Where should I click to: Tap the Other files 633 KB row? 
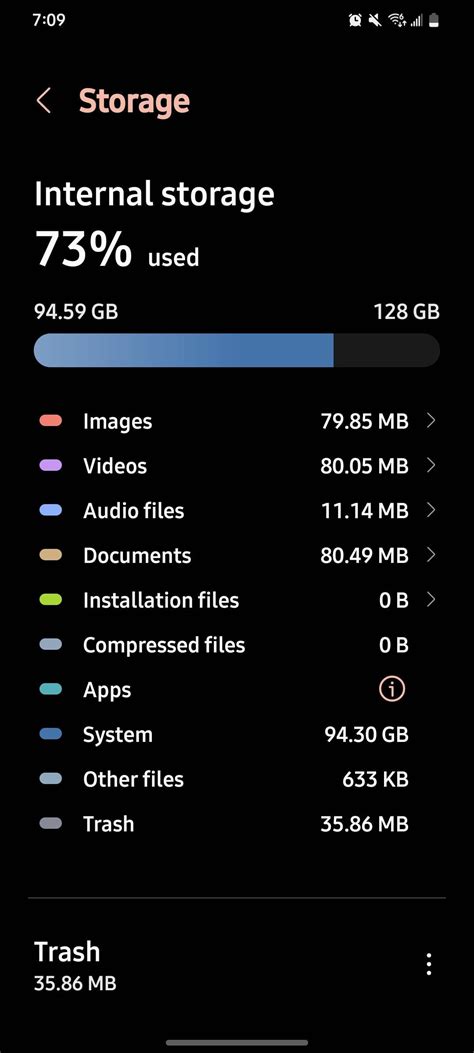coord(237,779)
